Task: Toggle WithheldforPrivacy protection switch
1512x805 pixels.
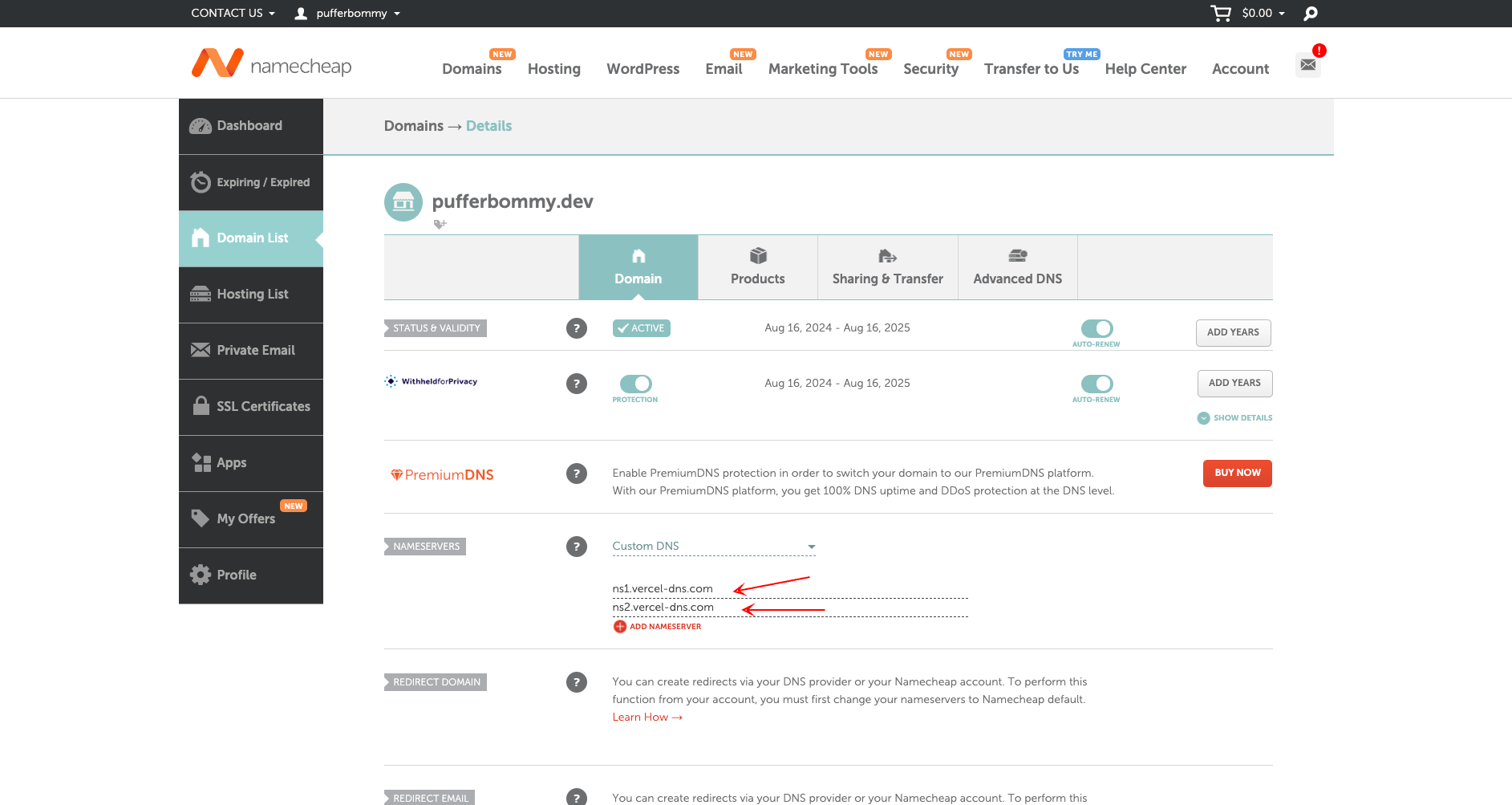Action: [x=636, y=384]
